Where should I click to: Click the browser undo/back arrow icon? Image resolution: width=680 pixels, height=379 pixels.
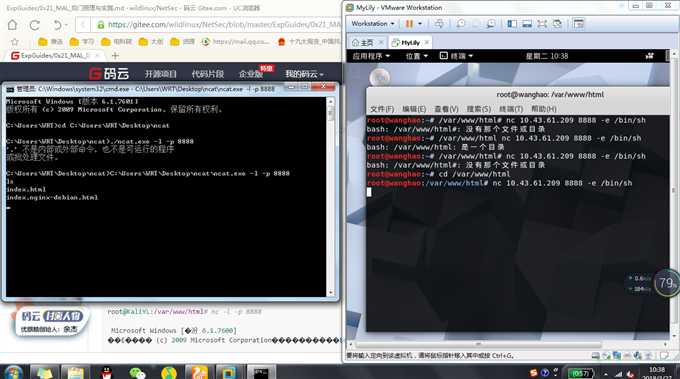click(x=56, y=25)
